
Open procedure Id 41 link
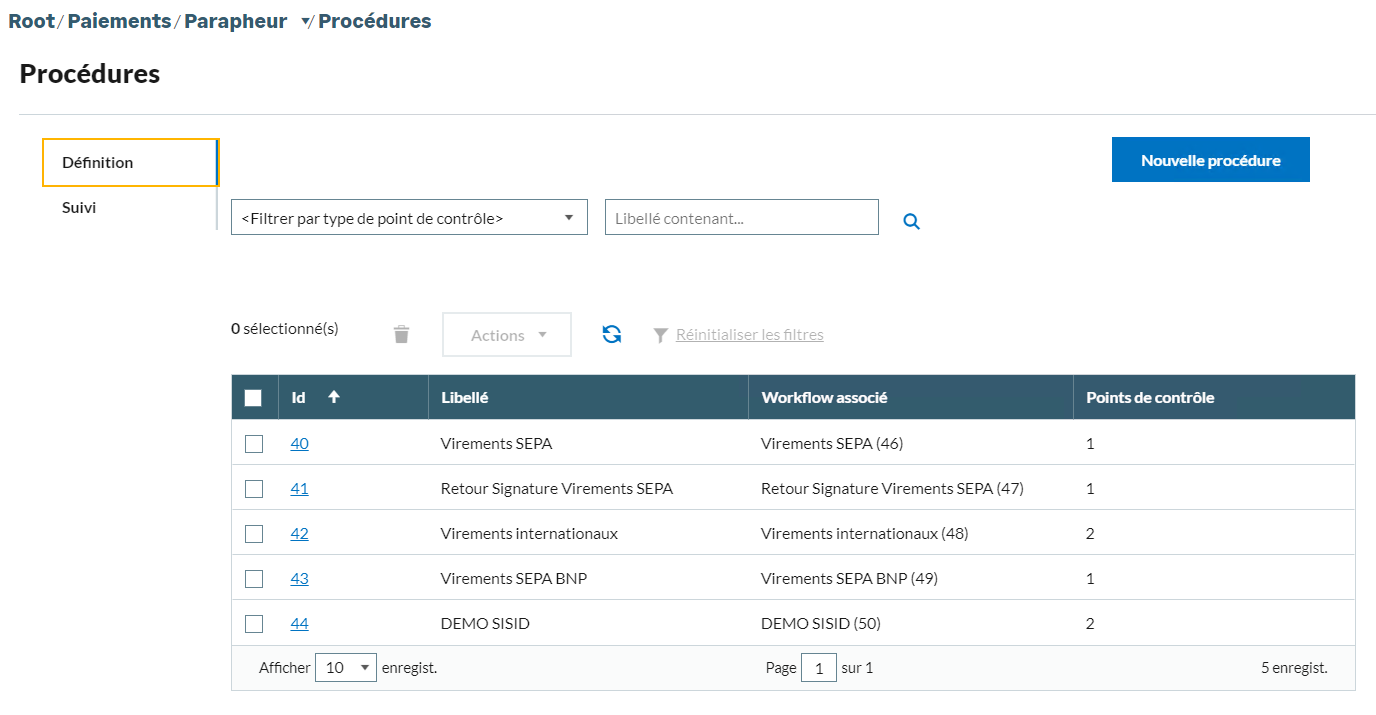[x=299, y=489]
